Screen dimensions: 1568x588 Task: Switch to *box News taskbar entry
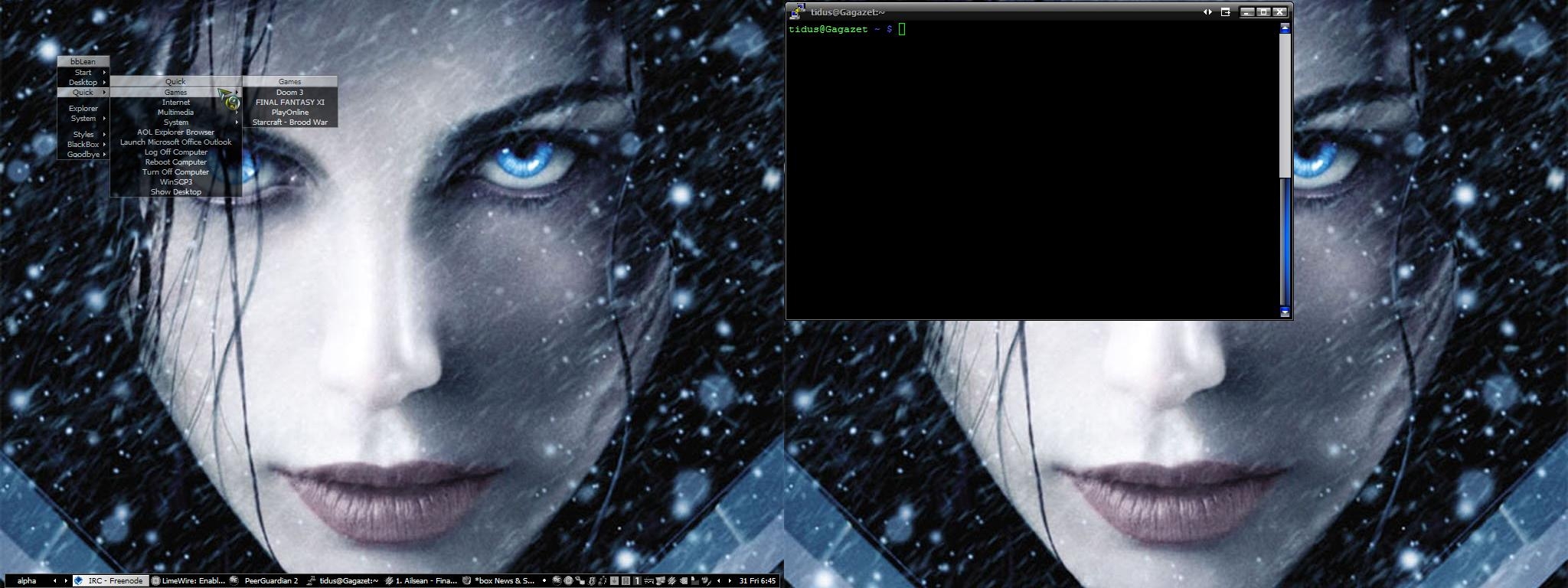tap(498, 581)
